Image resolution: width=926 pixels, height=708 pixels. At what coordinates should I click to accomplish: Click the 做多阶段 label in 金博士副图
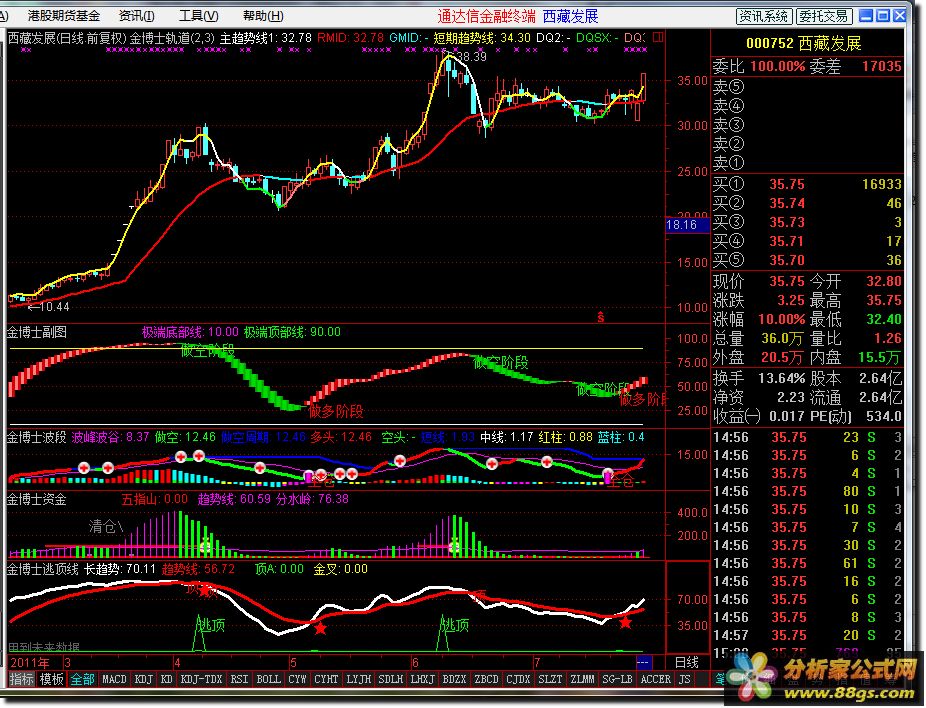pyautogui.click(x=336, y=412)
